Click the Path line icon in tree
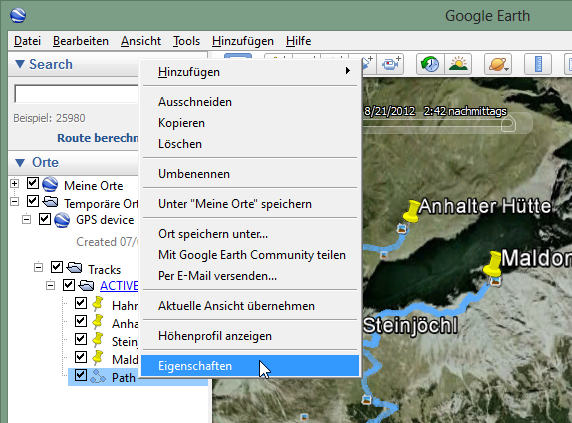Viewport: 572px width, 423px height. click(x=98, y=376)
